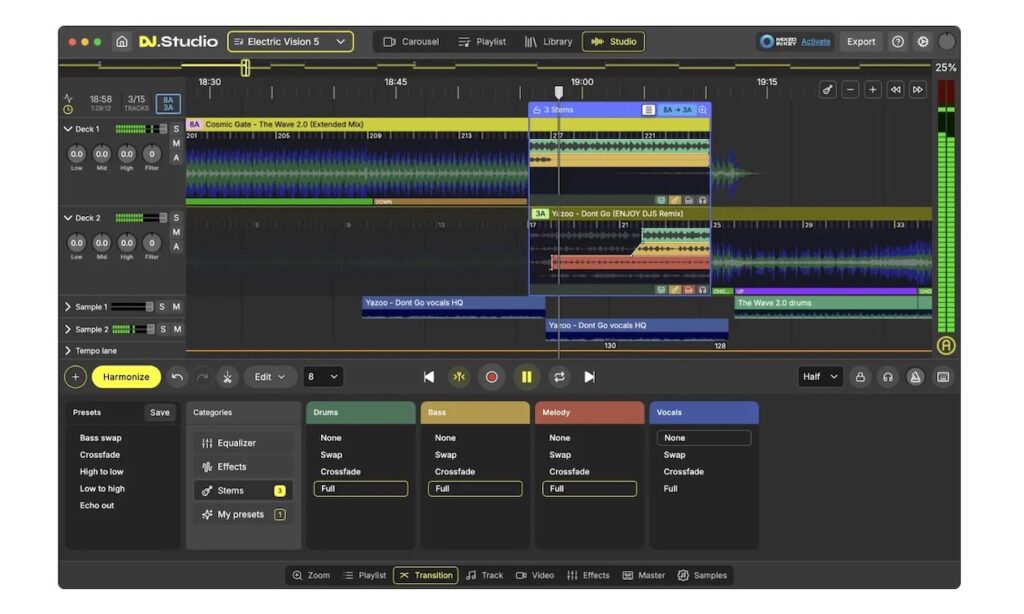
Task: Mute the Sample 2 track
Action: 176,329
